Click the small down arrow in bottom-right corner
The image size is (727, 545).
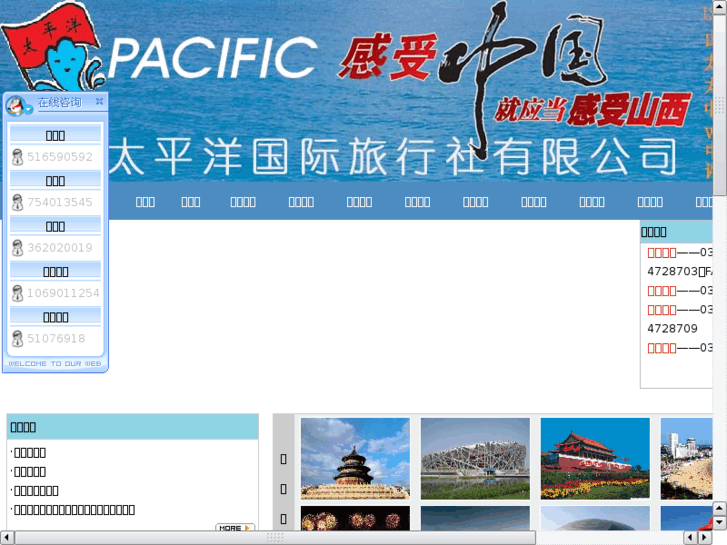(x=720, y=522)
